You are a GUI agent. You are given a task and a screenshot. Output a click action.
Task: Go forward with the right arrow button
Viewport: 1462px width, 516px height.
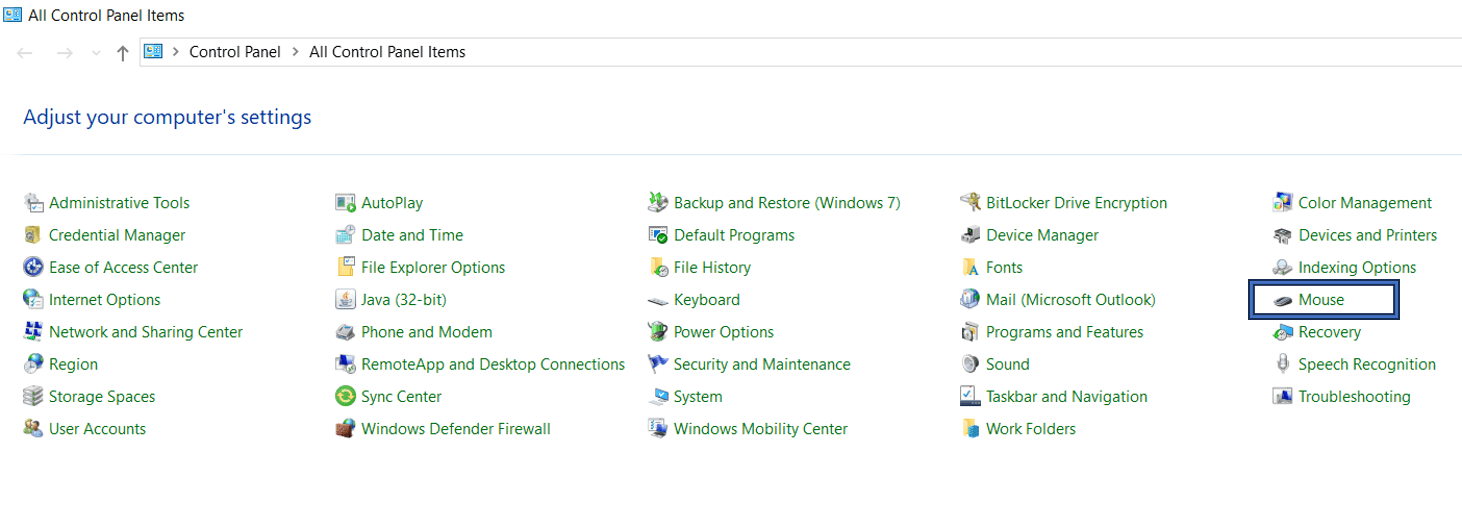point(65,53)
